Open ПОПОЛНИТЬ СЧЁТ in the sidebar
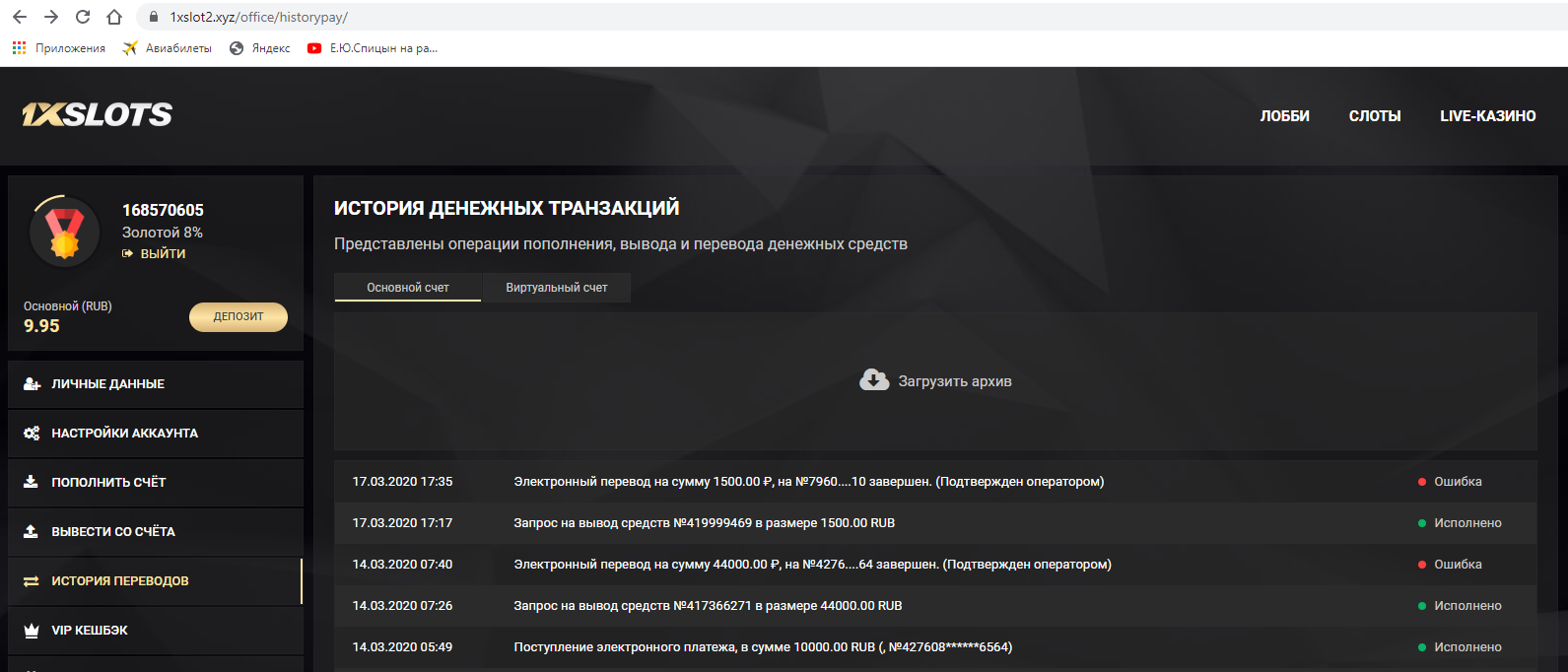Screen dimensions: 1568x672 [156, 483]
